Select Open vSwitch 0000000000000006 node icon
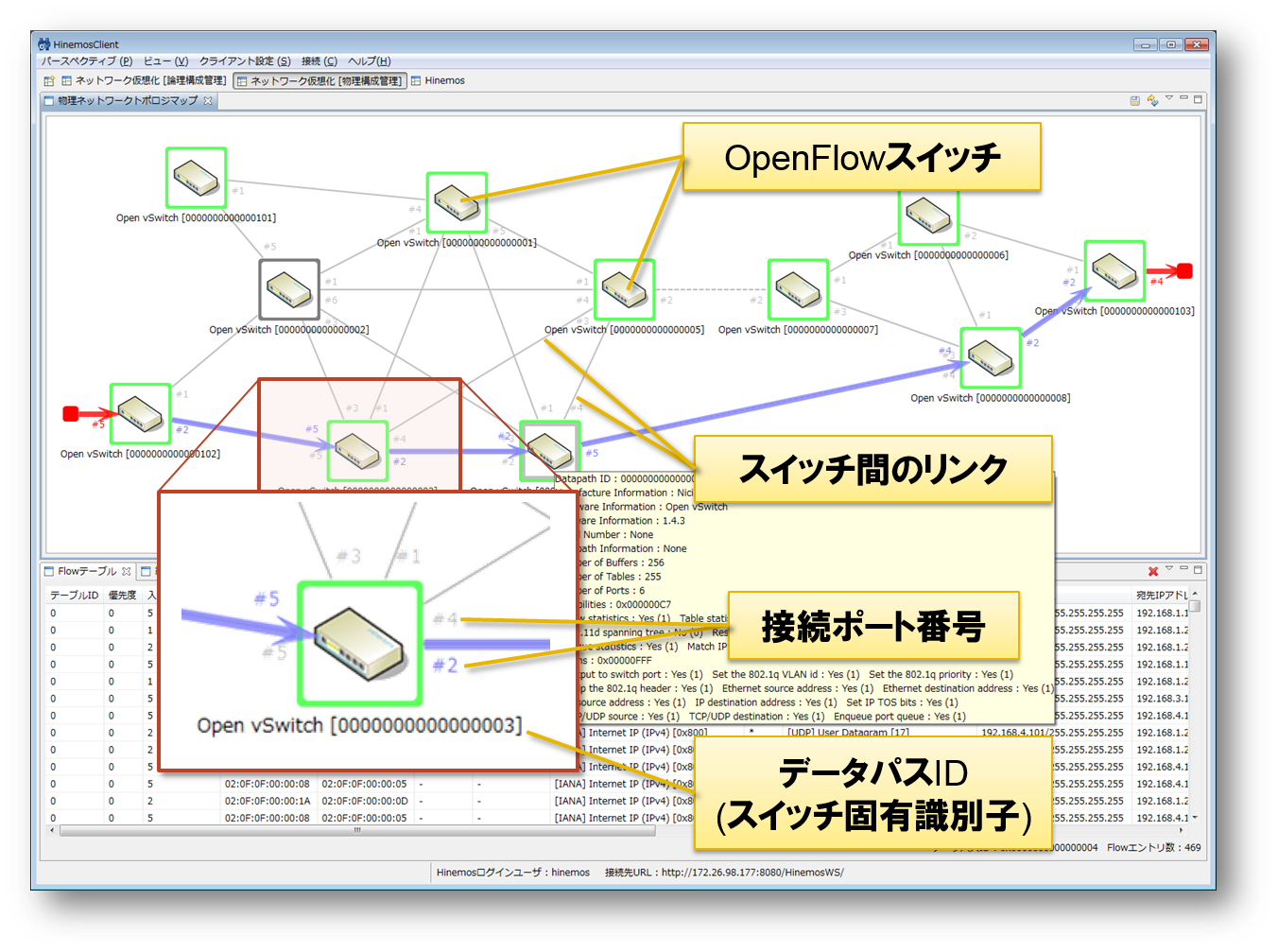 coord(928,217)
